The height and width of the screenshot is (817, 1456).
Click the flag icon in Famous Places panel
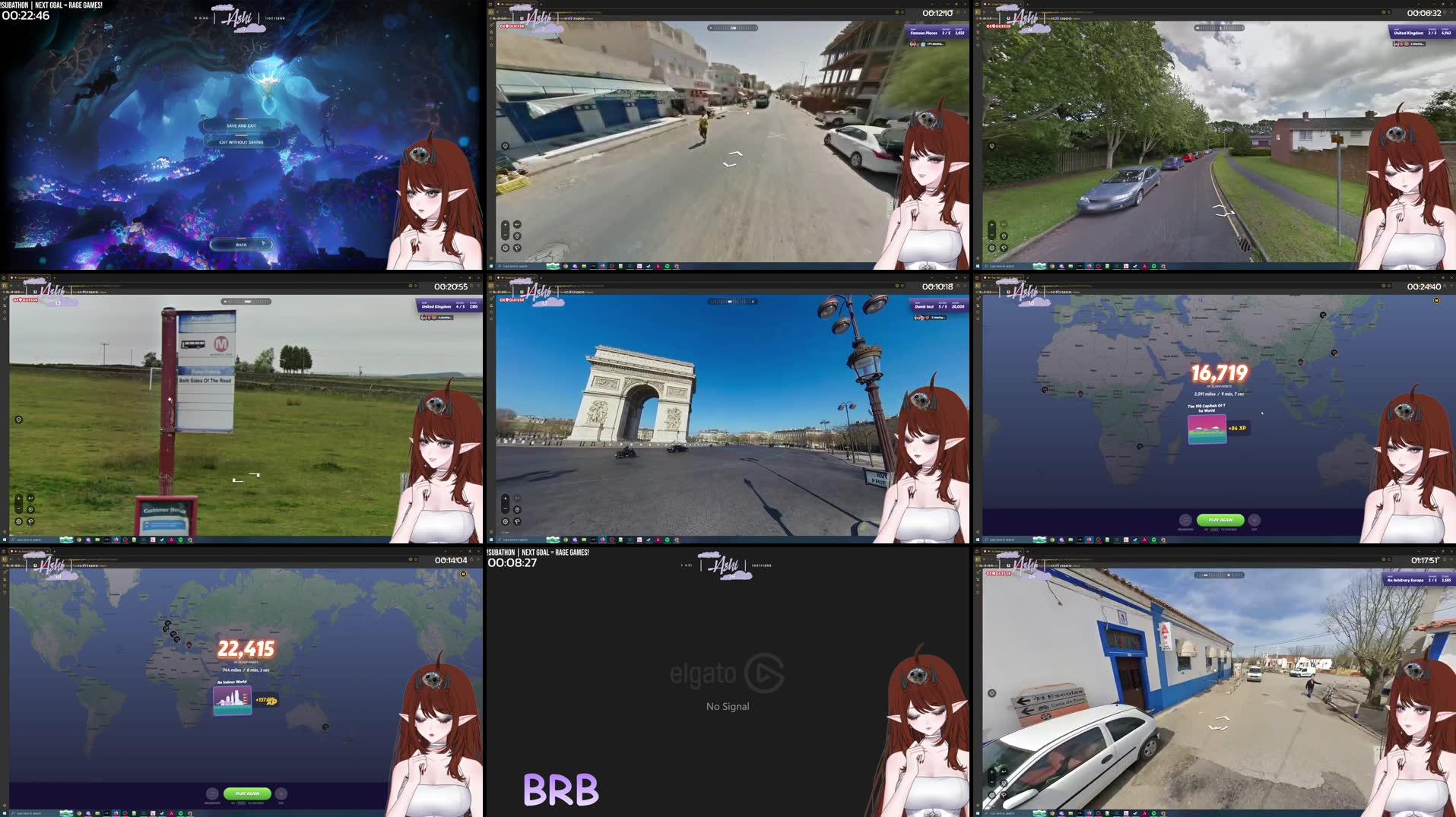[x=517, y=248]
